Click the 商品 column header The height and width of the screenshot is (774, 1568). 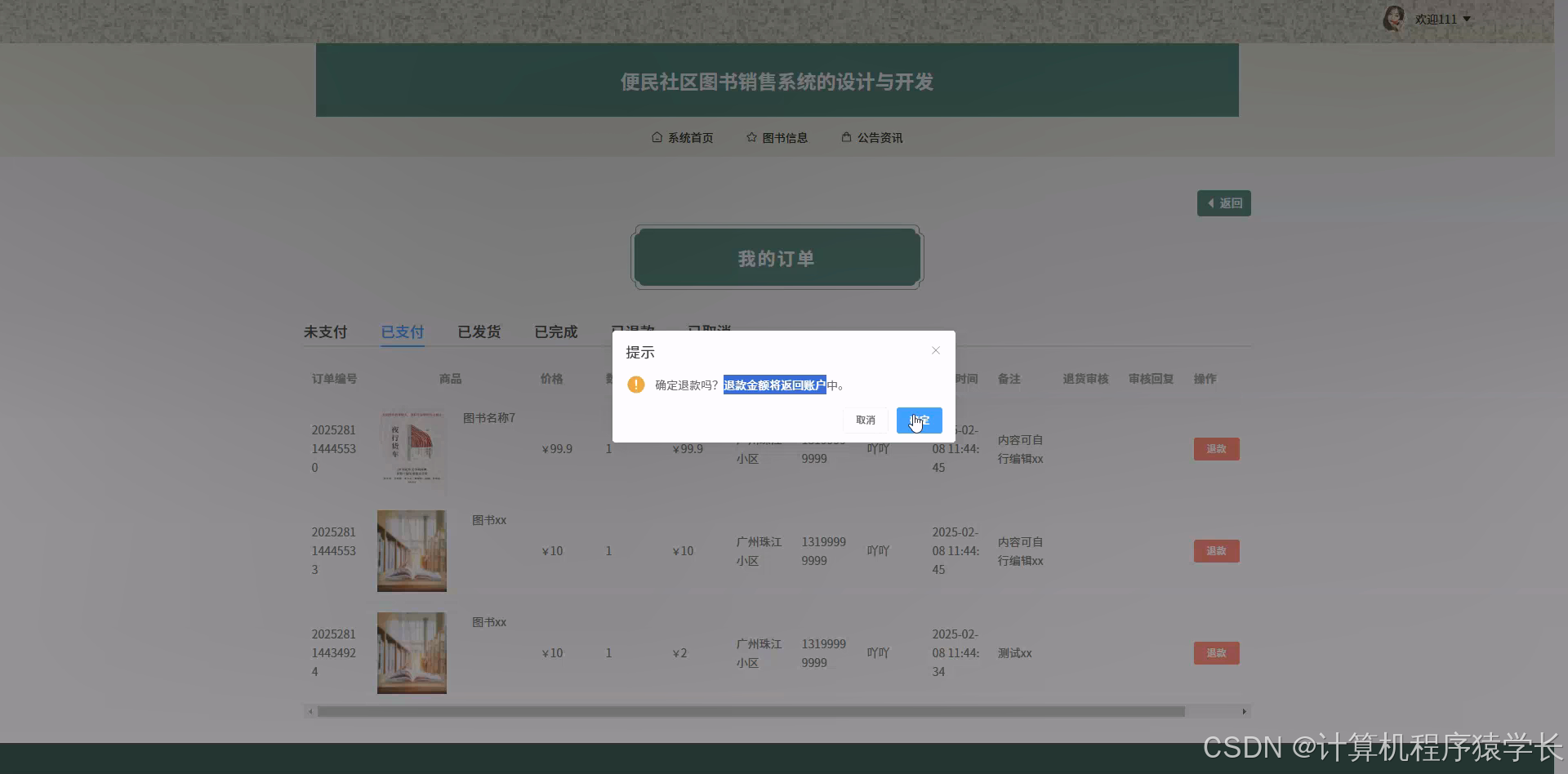click(x=450, y=379)
